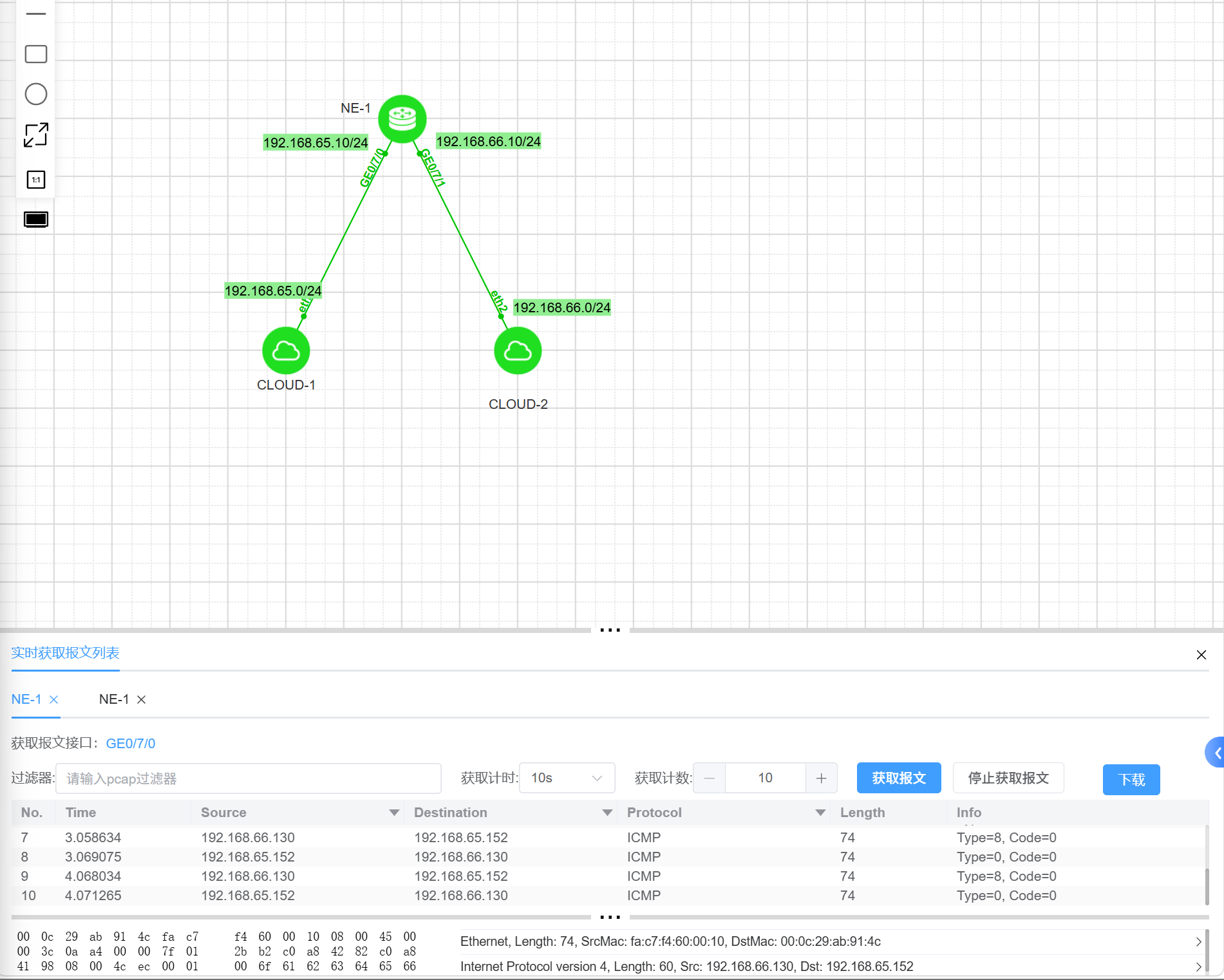1224x980 pixels.
Task: Toggle the black fullscreen display icon
Action: point(35,220)
